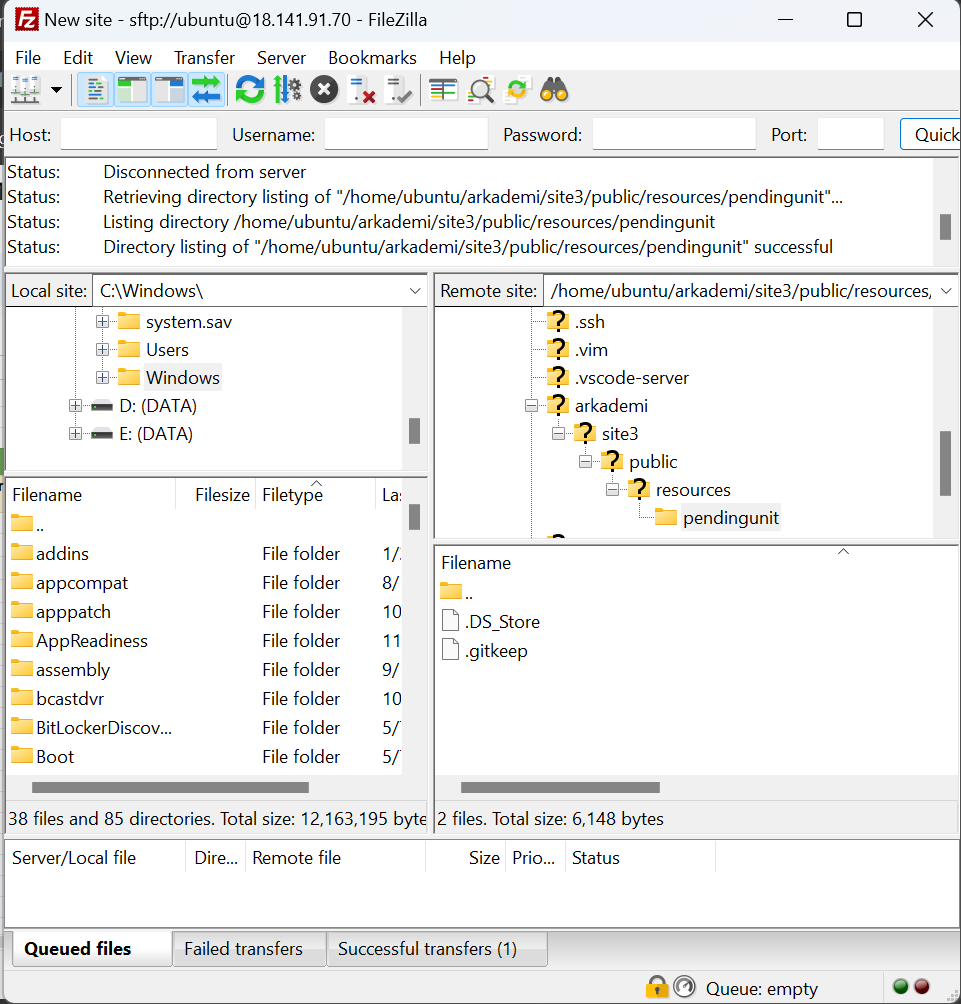The width and height of the screenshot is (961, 1004).
Task: Refresh the file and folder listings
Action: click(250, 89)
